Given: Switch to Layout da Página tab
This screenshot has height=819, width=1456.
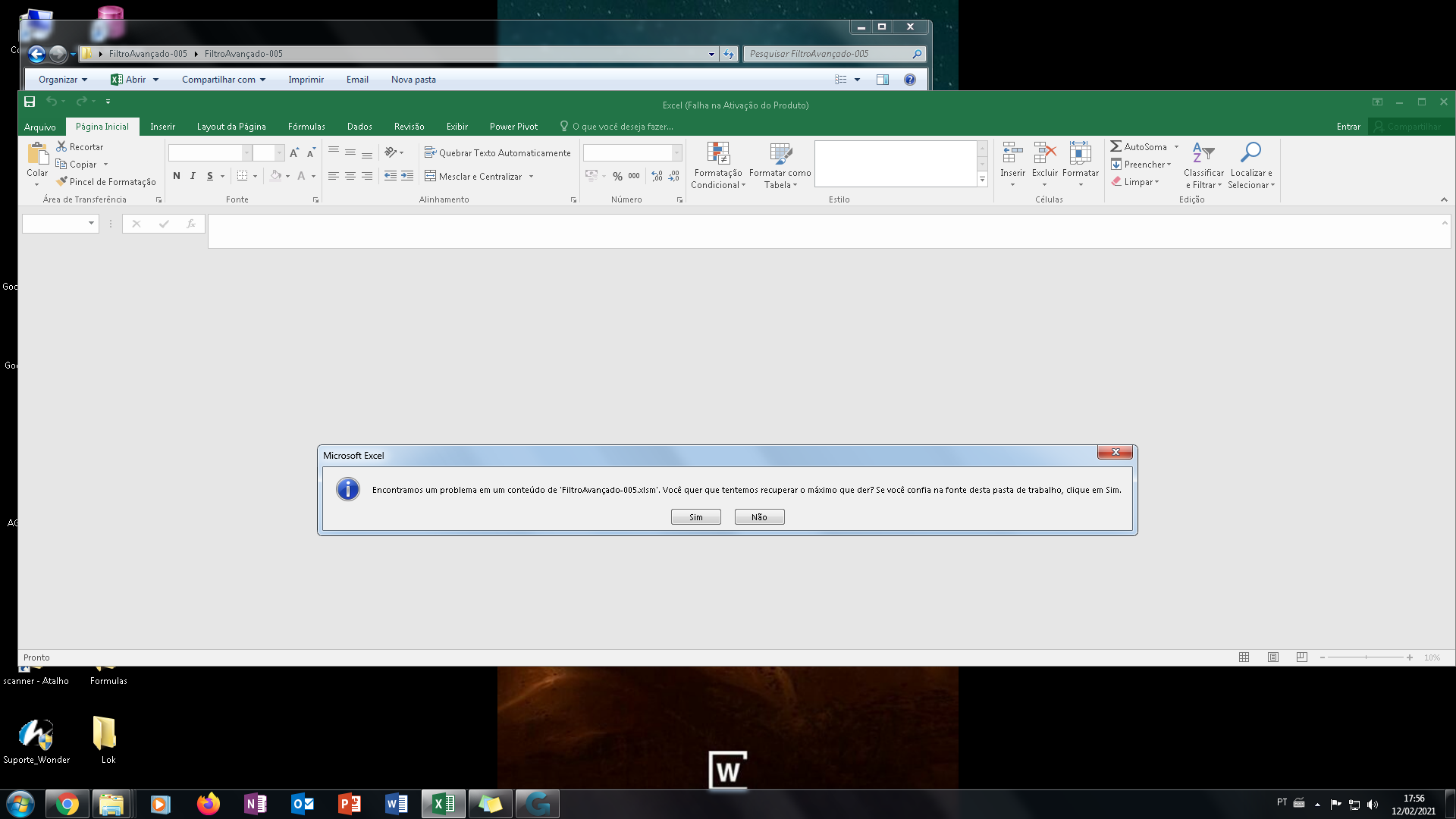Looking at the screenshot, I should [231, 127].
